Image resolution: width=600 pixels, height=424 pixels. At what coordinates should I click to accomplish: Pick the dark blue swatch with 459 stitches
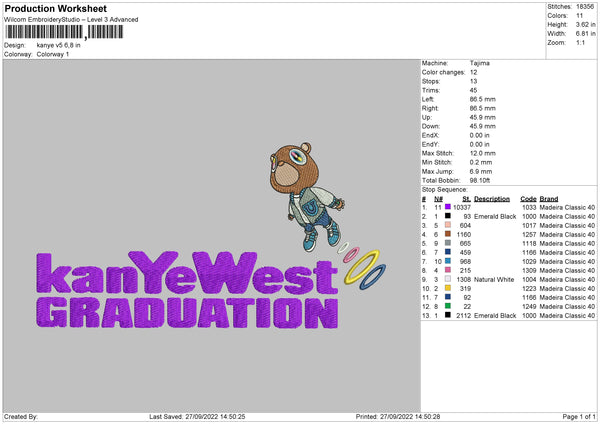448,252
